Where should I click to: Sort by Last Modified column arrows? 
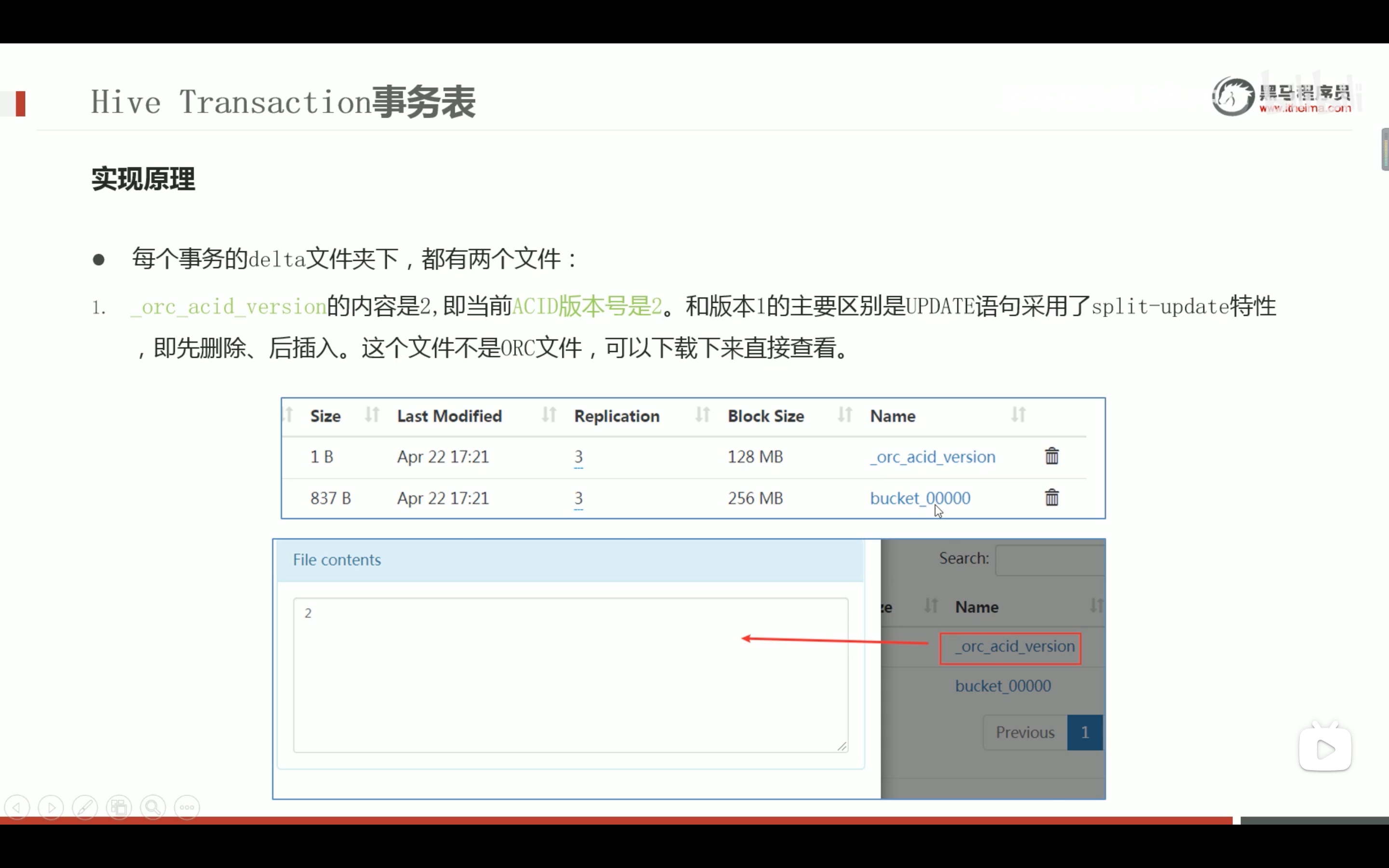pyautogui.click(x=549, y=415)
